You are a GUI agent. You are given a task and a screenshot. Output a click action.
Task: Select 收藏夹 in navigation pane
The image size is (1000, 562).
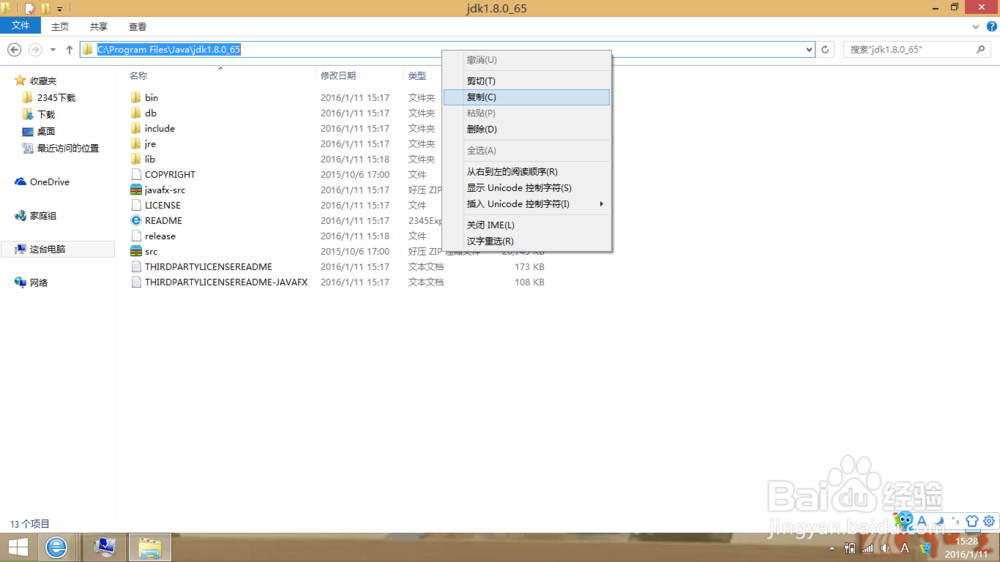(43, 81)
